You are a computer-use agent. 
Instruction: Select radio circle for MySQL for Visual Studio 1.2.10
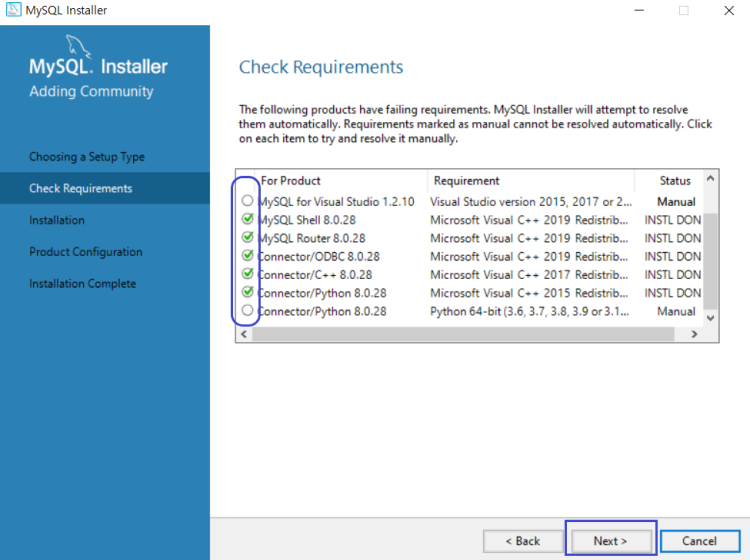click(247, 200)
